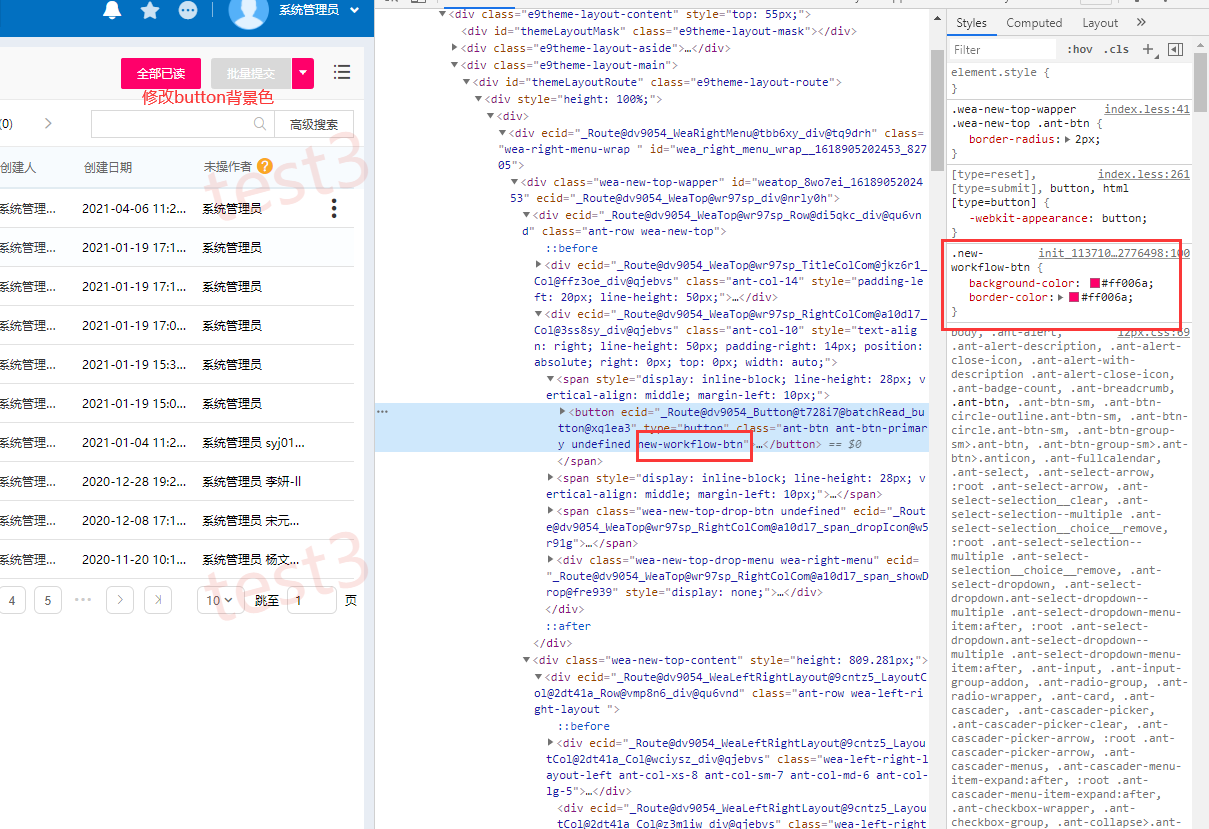
Task: Click the star favorites icon
Action: click(x=150, y=11)
